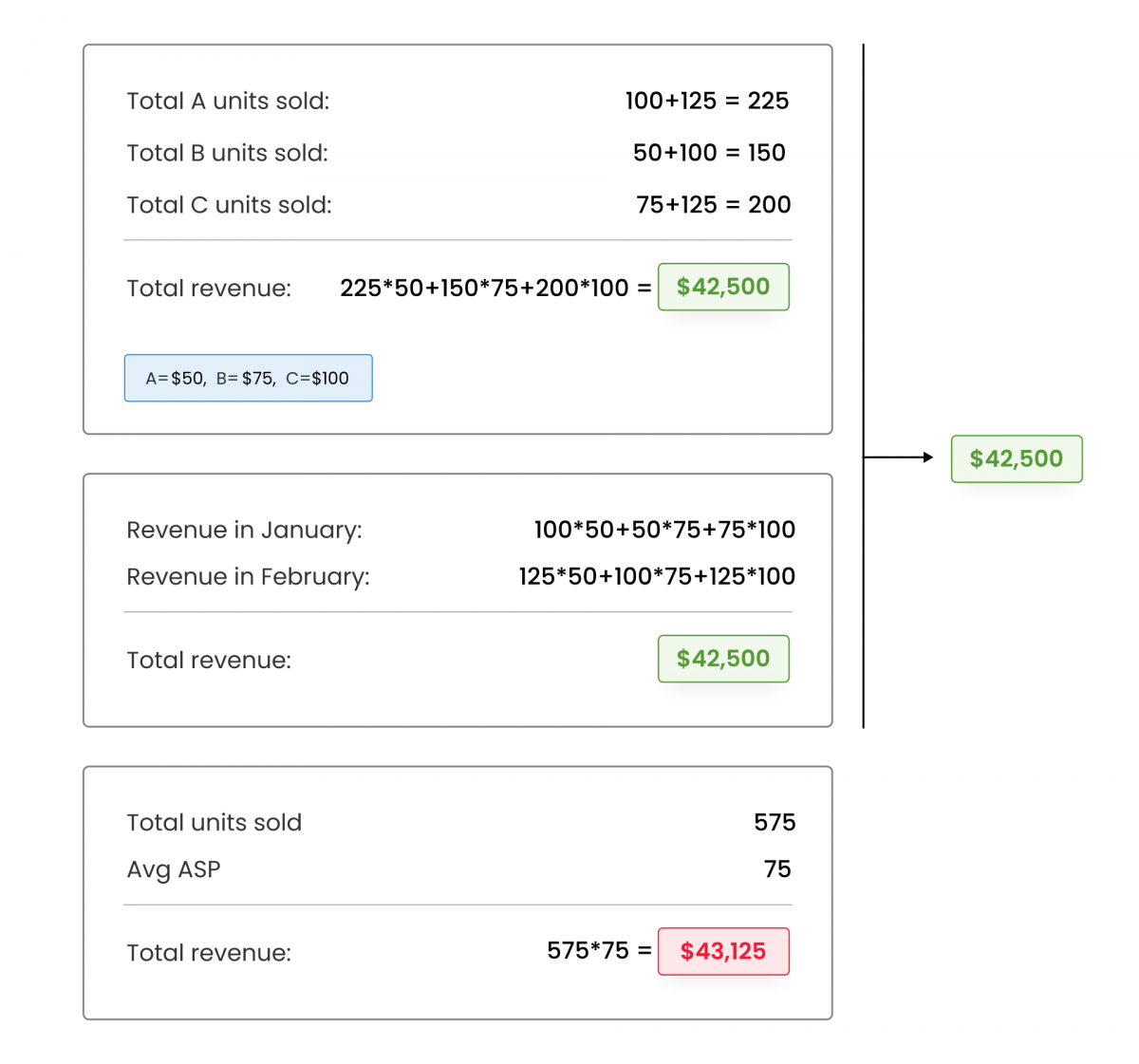1139x1064 pixels.
Task: Click the '50+100 = 150' calculation
Action: [x=708, y=153]
